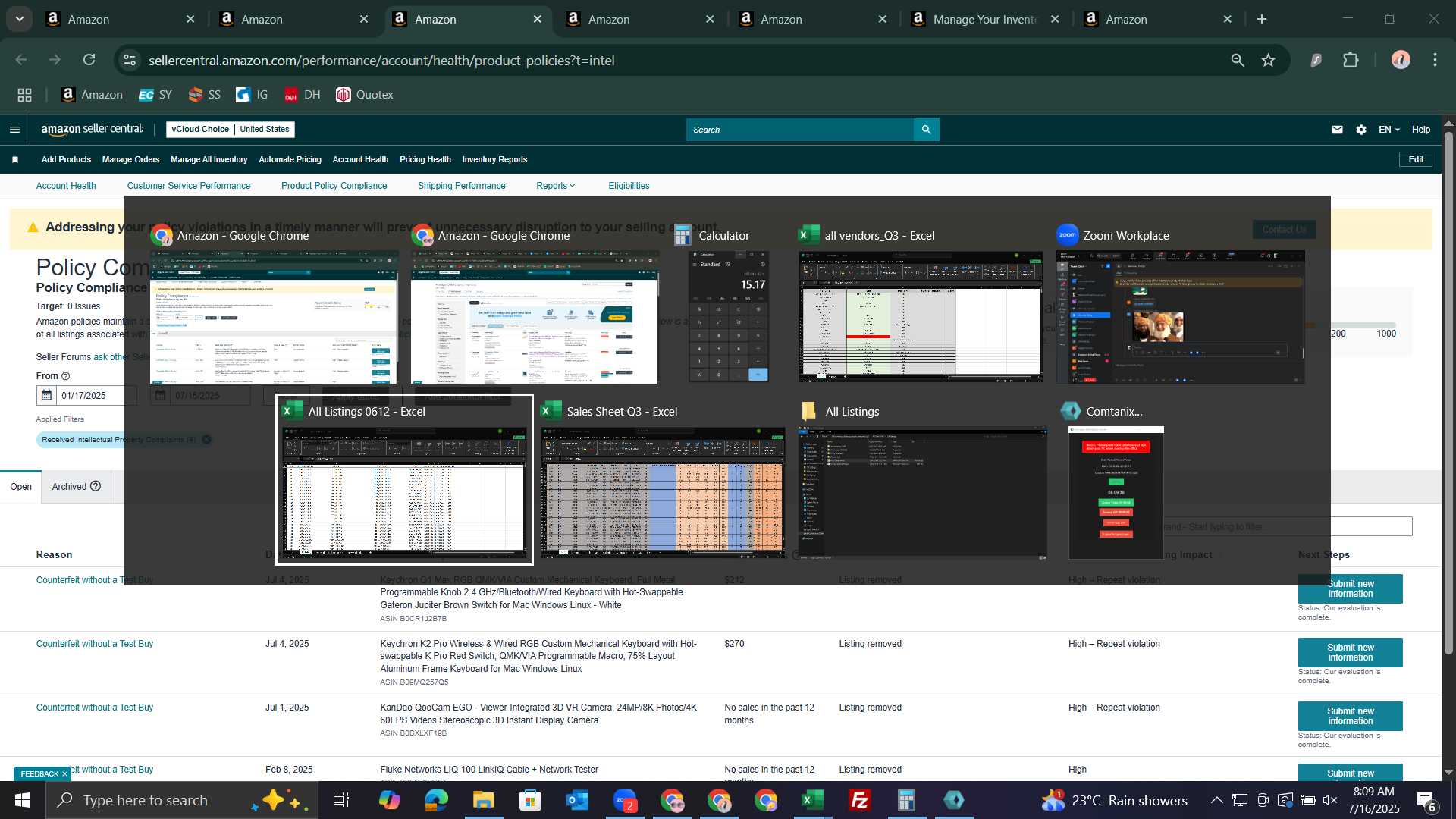Click the bookmark flag icon in navigation bar

coord(15,159)
